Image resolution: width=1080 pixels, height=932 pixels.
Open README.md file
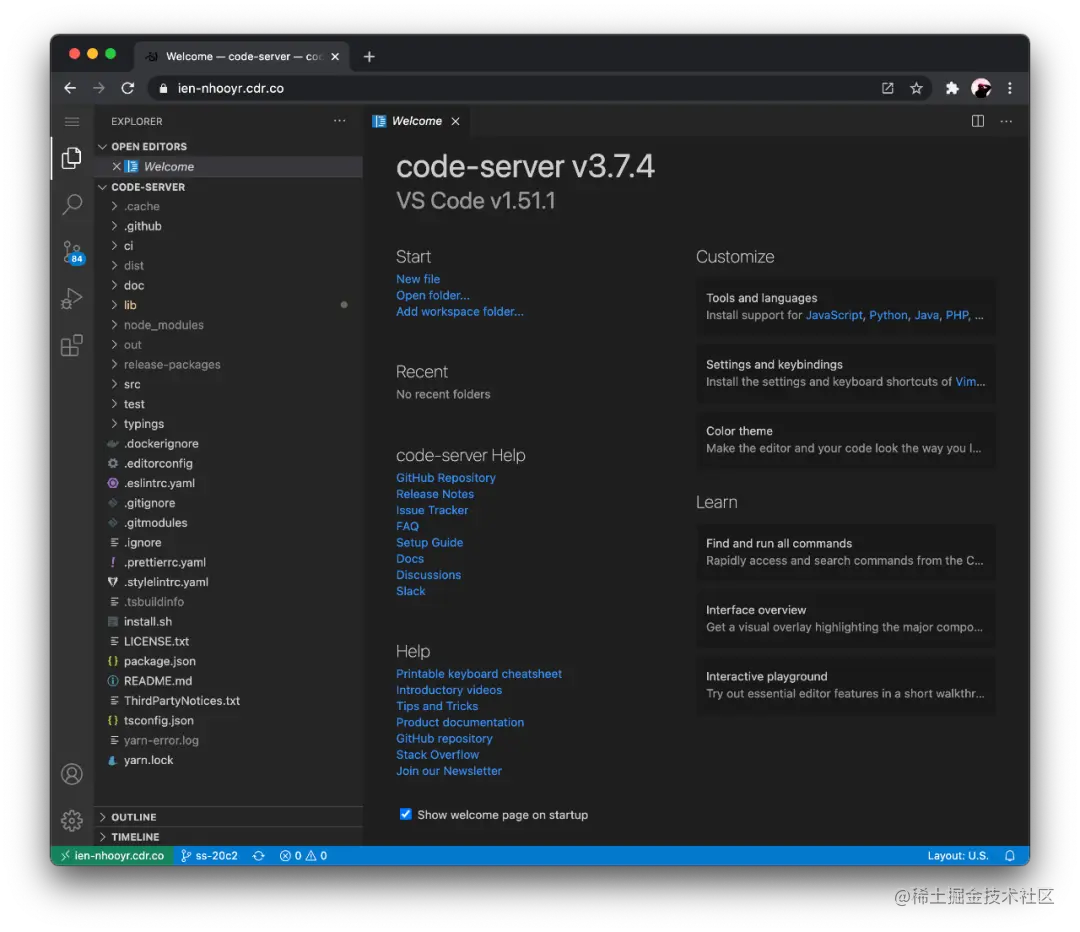point(227,681)
